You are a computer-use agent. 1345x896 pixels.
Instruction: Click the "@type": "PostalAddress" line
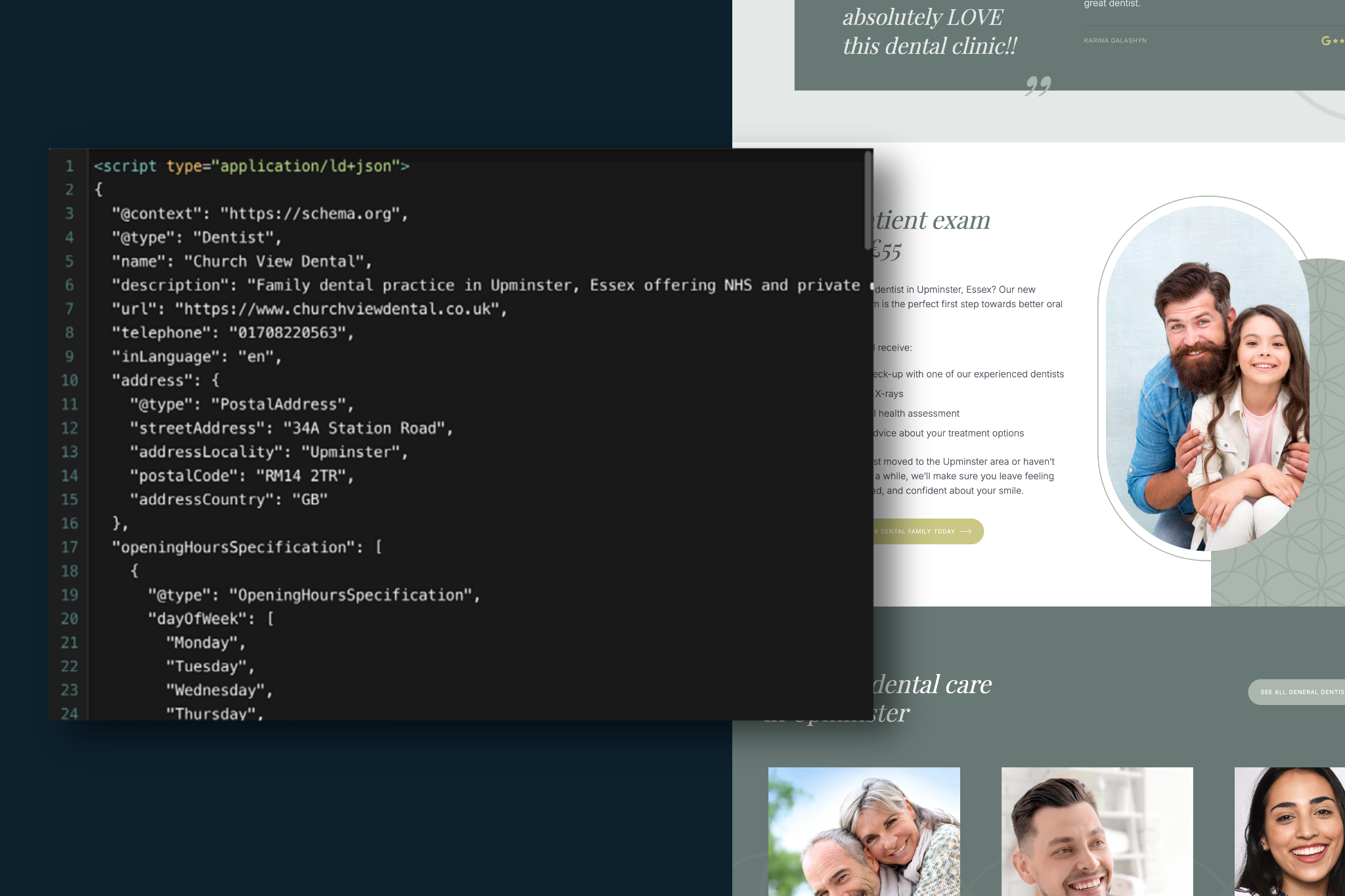pos(242,404)
